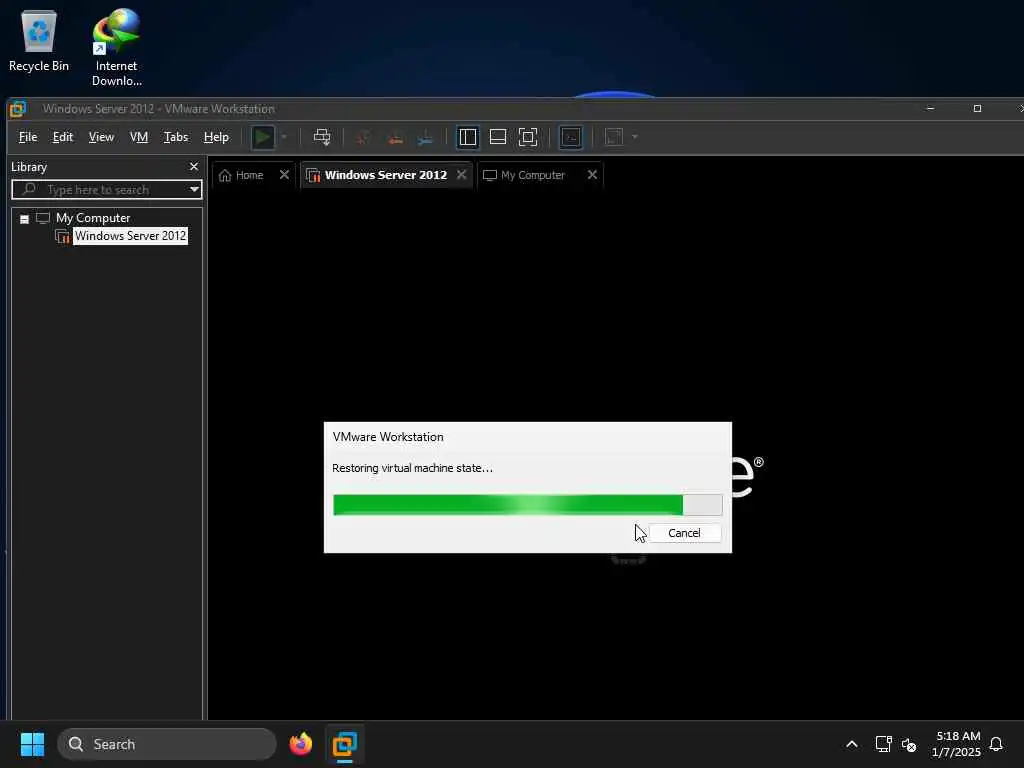Select Windows Server 2012 in library tree
1024x768 pixels.
coord(131,236)
